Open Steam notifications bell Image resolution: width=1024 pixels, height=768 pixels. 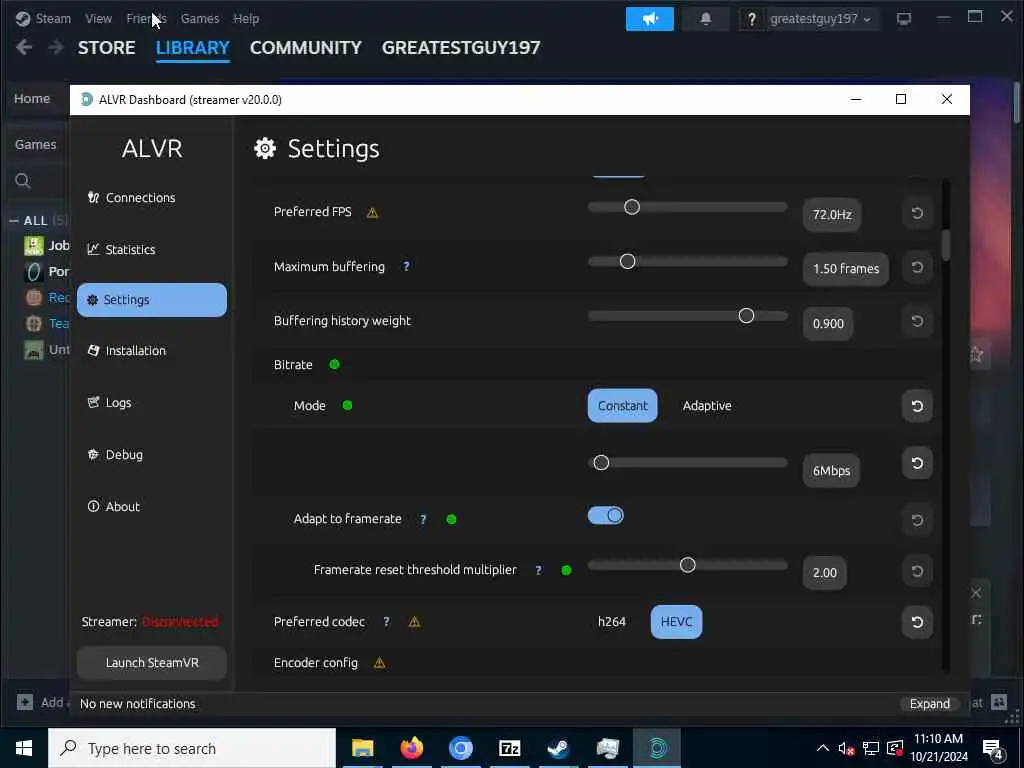click(706, 19)
